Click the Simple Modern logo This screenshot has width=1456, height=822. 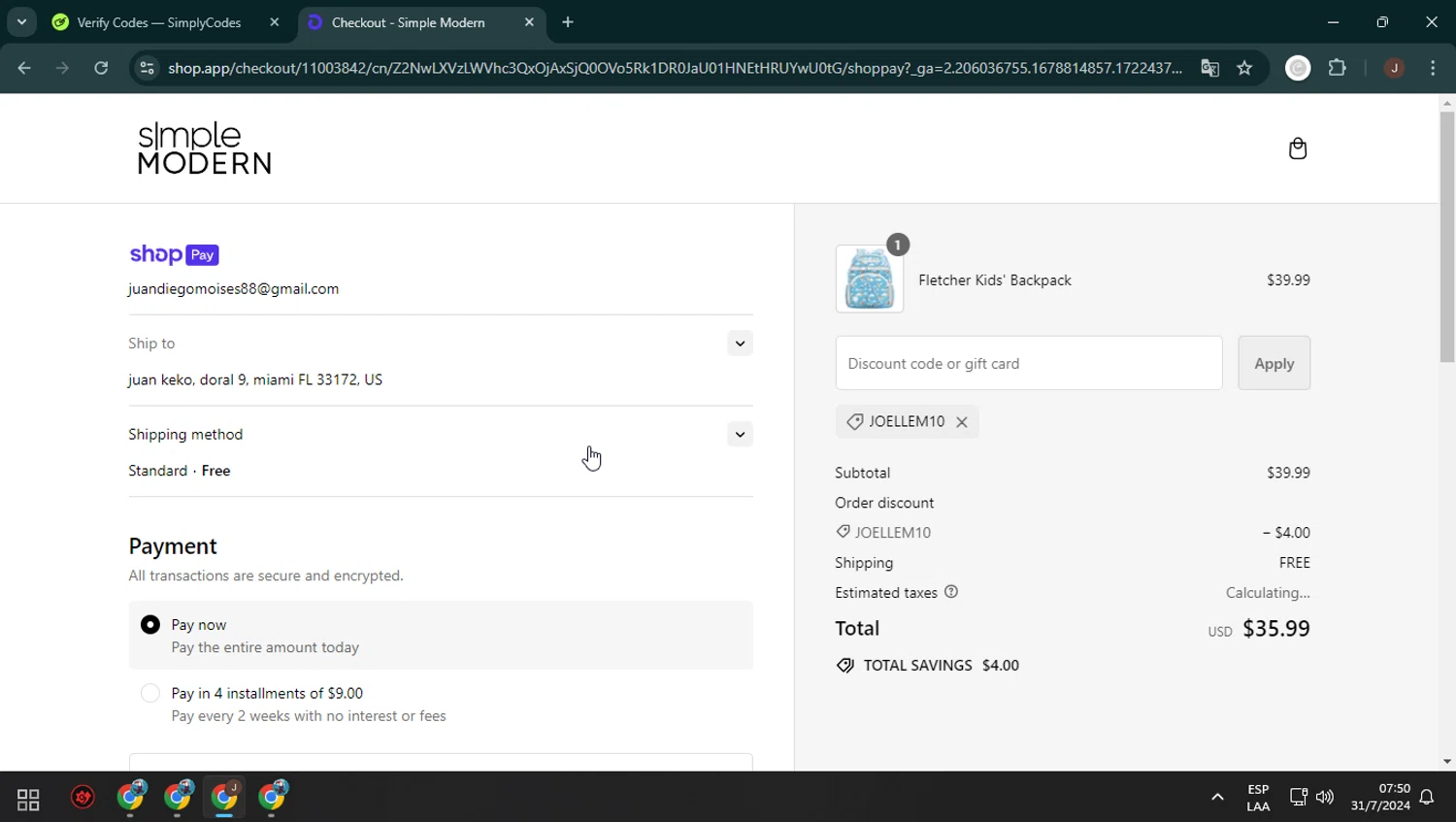pyautogui.click(x=204, y=148)
